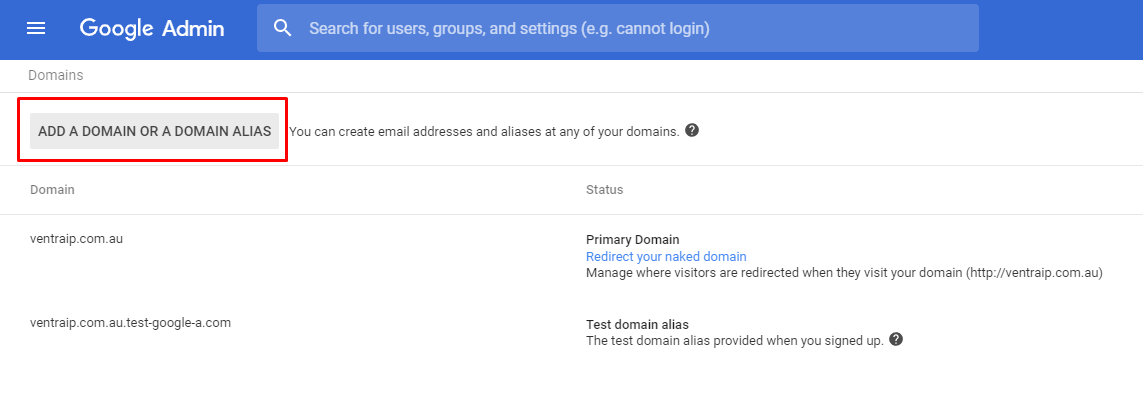Viewport: 1143px width, 401px height.
Task: Click the search magnifier icon
Action: [282, 28]
